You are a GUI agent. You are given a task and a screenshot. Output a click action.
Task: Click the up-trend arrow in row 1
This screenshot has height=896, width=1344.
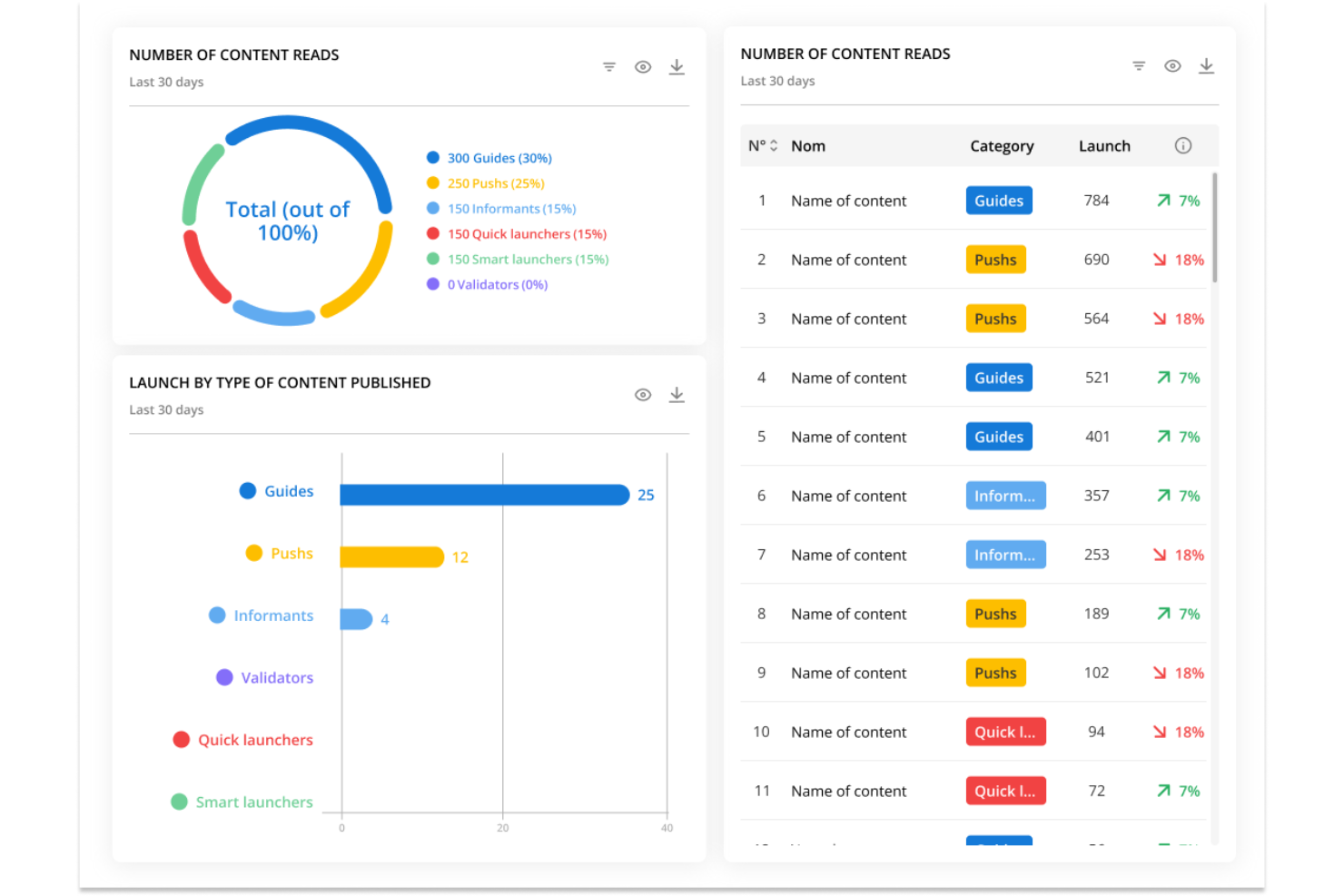pos(1163,201)
